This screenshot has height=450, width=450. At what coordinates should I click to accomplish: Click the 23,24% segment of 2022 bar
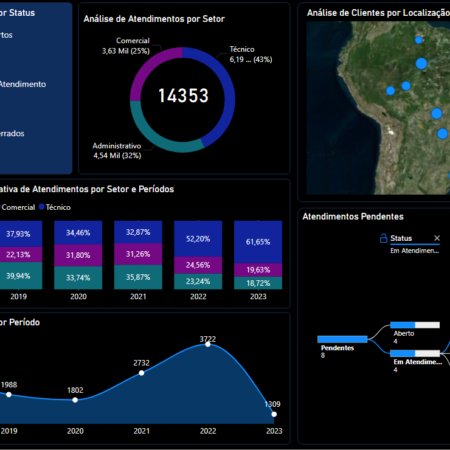coord(198,281)
